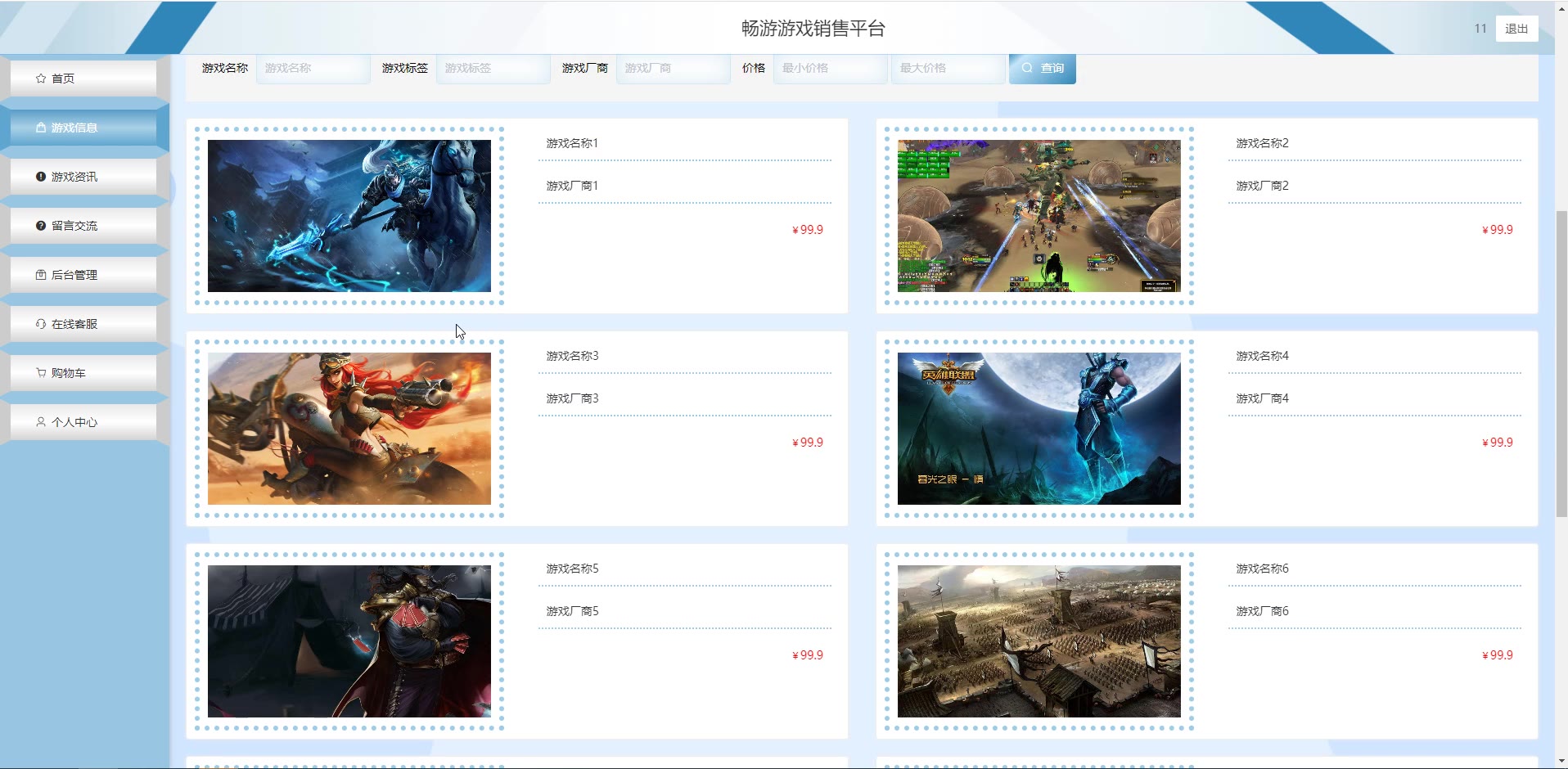The width and height of the screenshot is (1568, 769).
Task: Click the magnifier icon in the 查询 button
Action: [x=1027, y=68]
